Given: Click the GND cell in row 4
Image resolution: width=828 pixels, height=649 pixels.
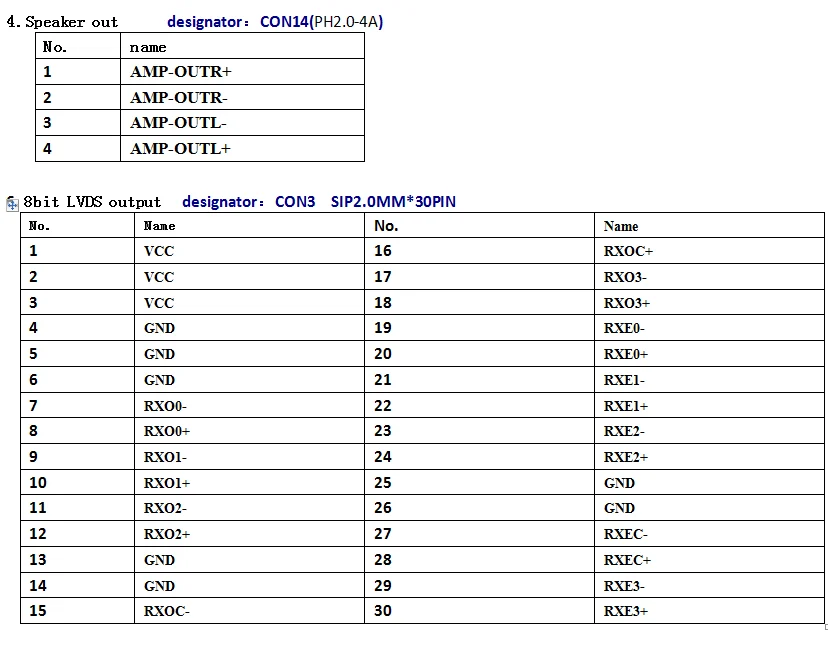Looking at the screenshot, I should pyautogui.click(x=249, y=328).
